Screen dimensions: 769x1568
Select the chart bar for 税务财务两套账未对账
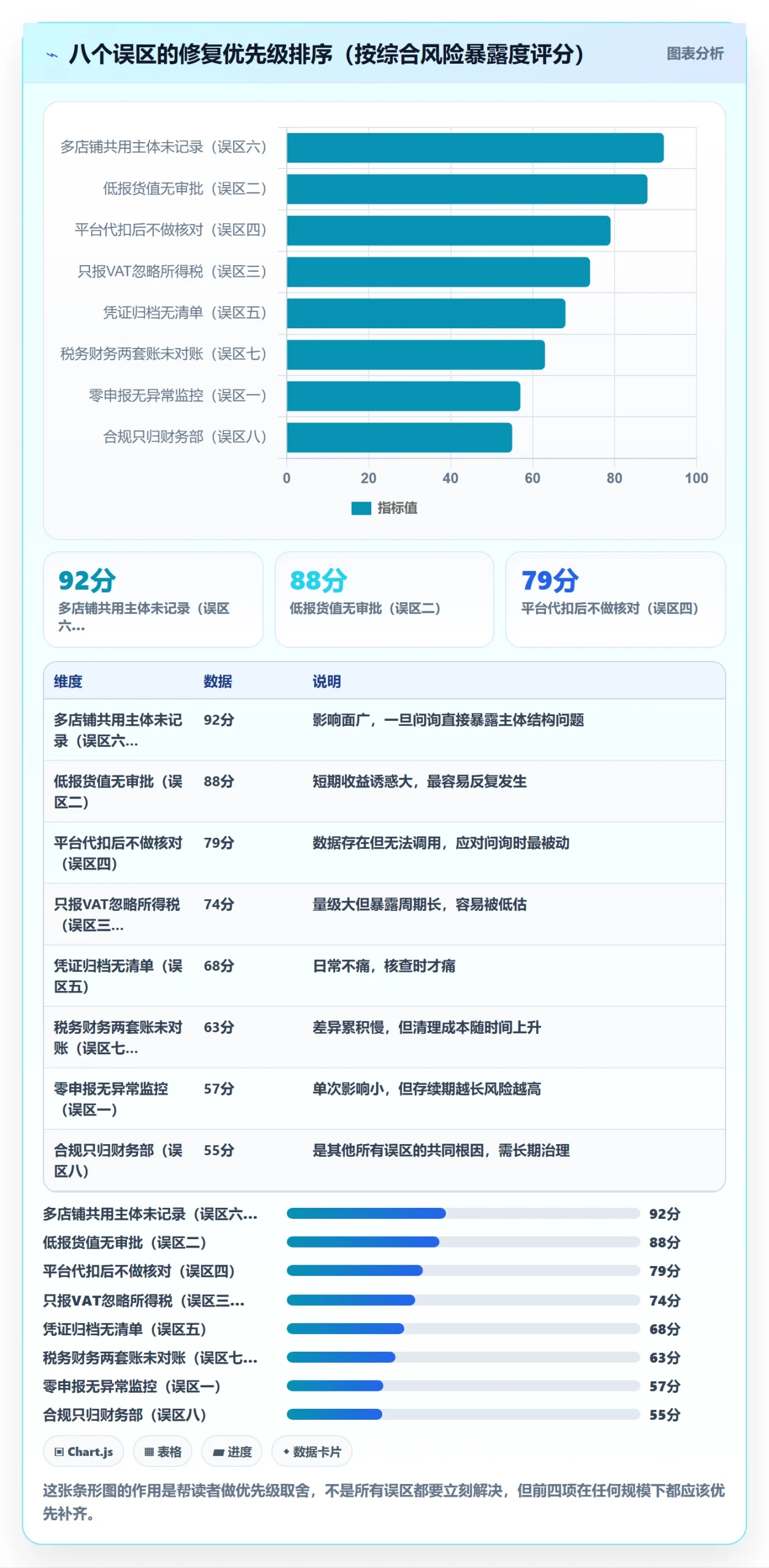415,355
